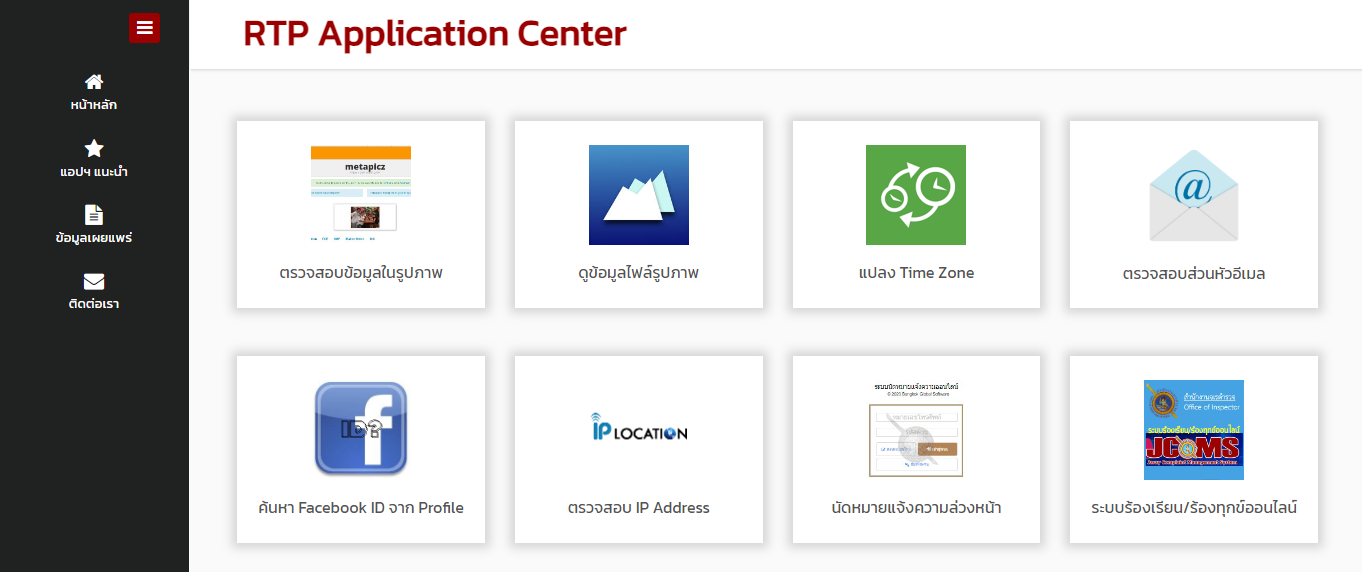This screenshot has height=572, width=1362.
Task: Click the email header envelope @ icon
Action: click(1193, 195)
